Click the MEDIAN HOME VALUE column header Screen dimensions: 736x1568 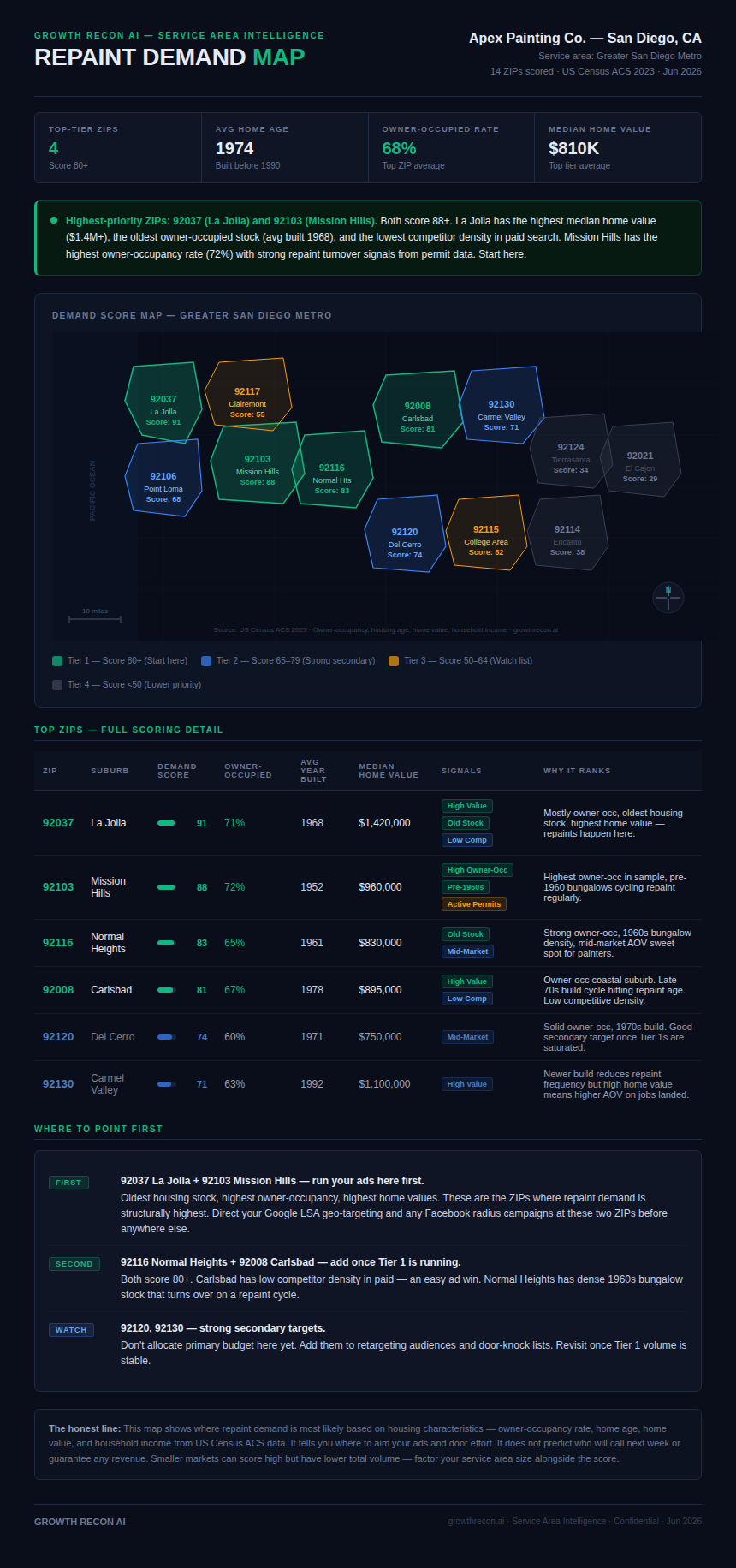point(389,771)
